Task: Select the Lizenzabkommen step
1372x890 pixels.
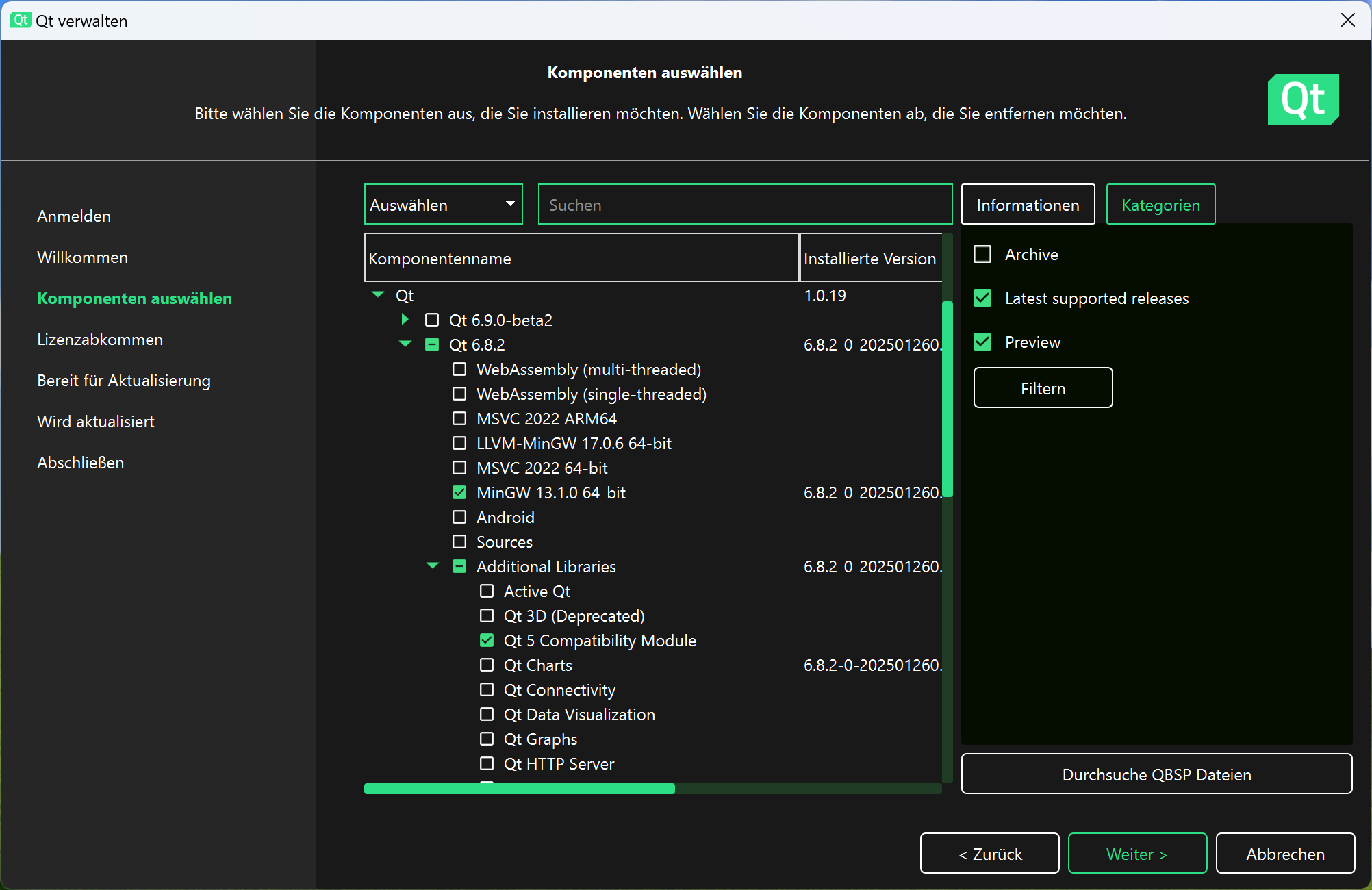Action: tap(100, 340)
